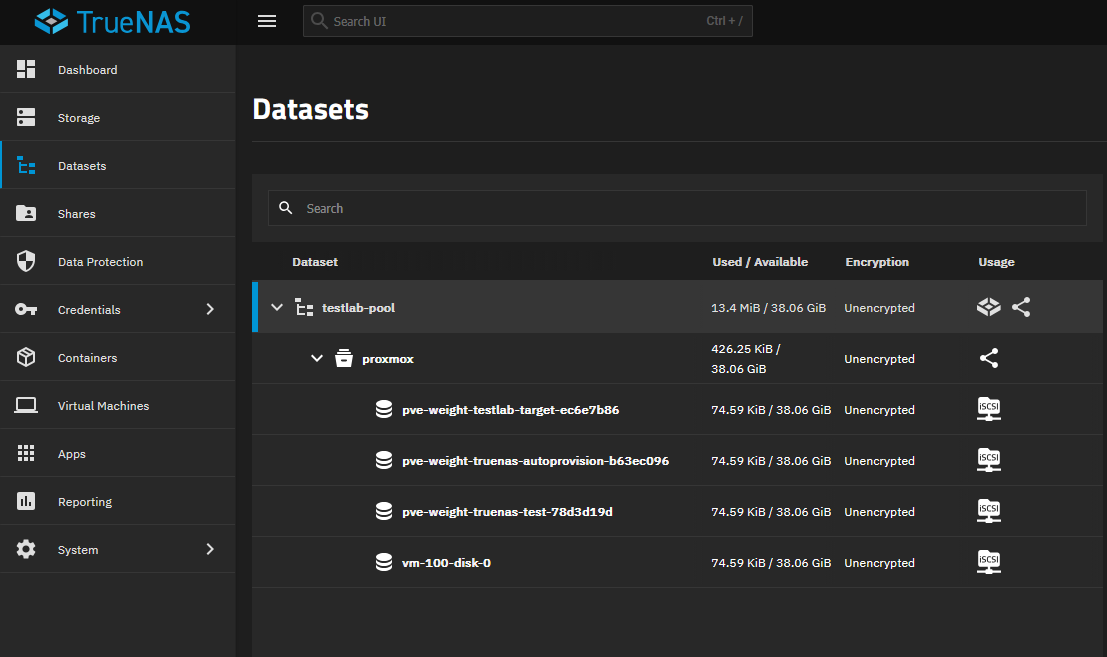Viewport: 1107px width, 657px height.
Task: Select vm-100-disk-0 zvol name
Action: [446, 563]
